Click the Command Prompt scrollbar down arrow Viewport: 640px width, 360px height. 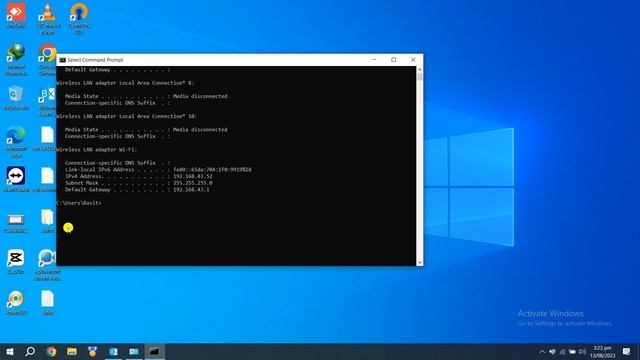click(x=420, y=262)
